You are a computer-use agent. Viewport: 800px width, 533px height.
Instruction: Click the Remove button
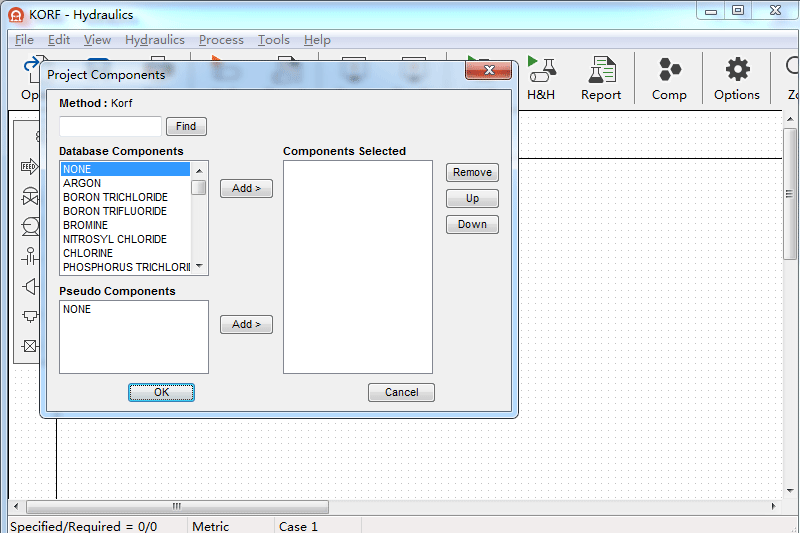point(472,172)
